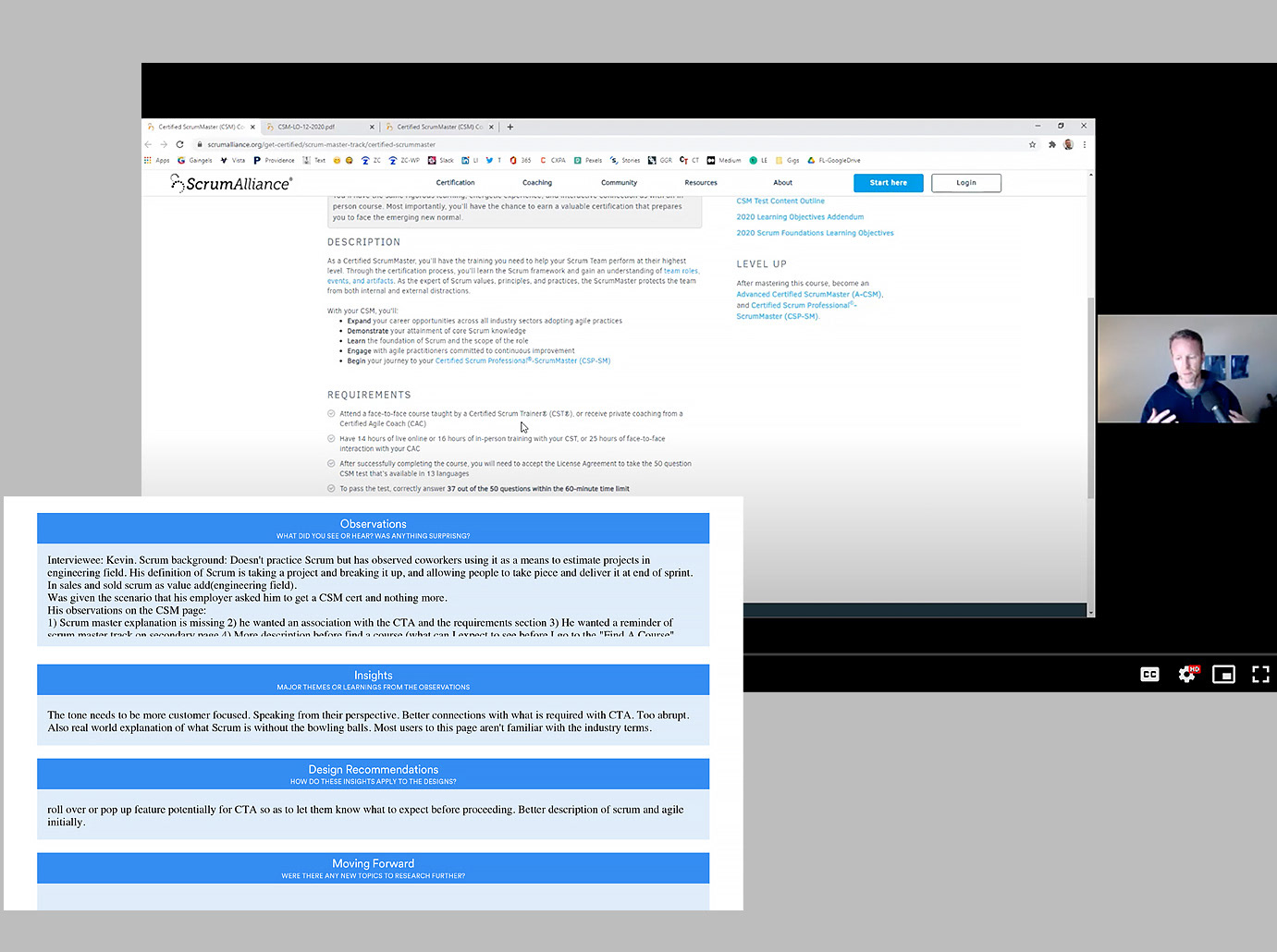Screen dimensions: 1277x952
Task: Open a new browser tab with plus
Action: tap(510, 127)
